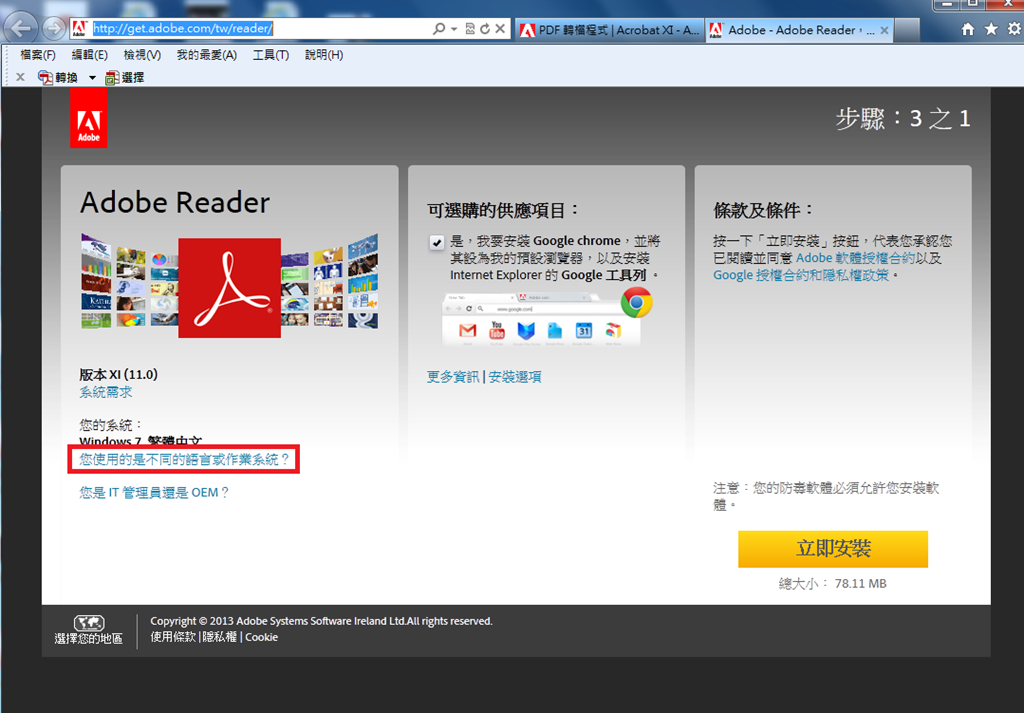Click the 版本 XI (11.0) text
The height and width of the screenshot is (713, 1024).
pos(119,375)
